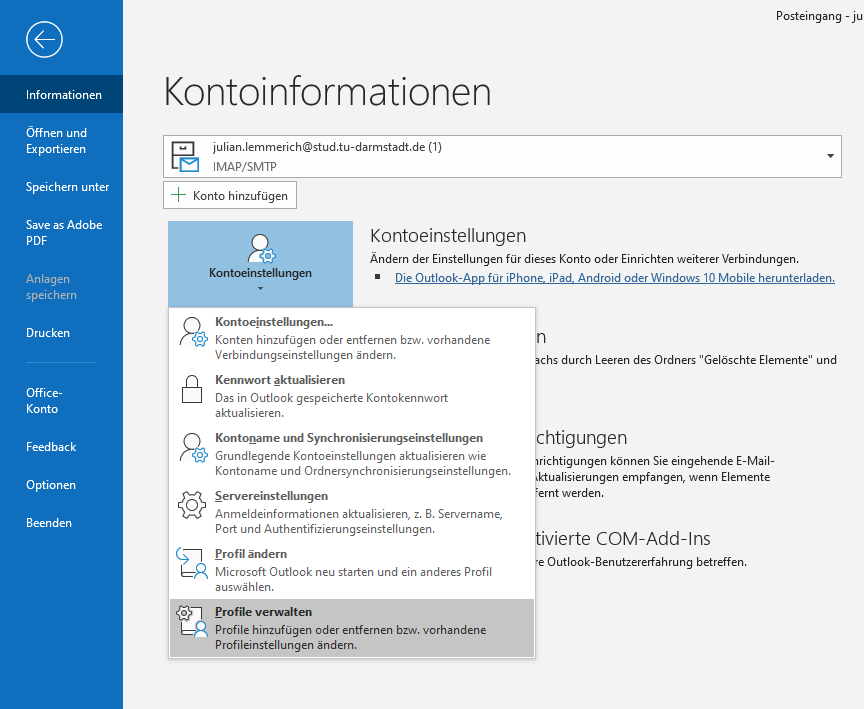Open Optionen in the sidebar
Image resolution: width=864 pixels, height=709 pixels.
click(51, 485)
